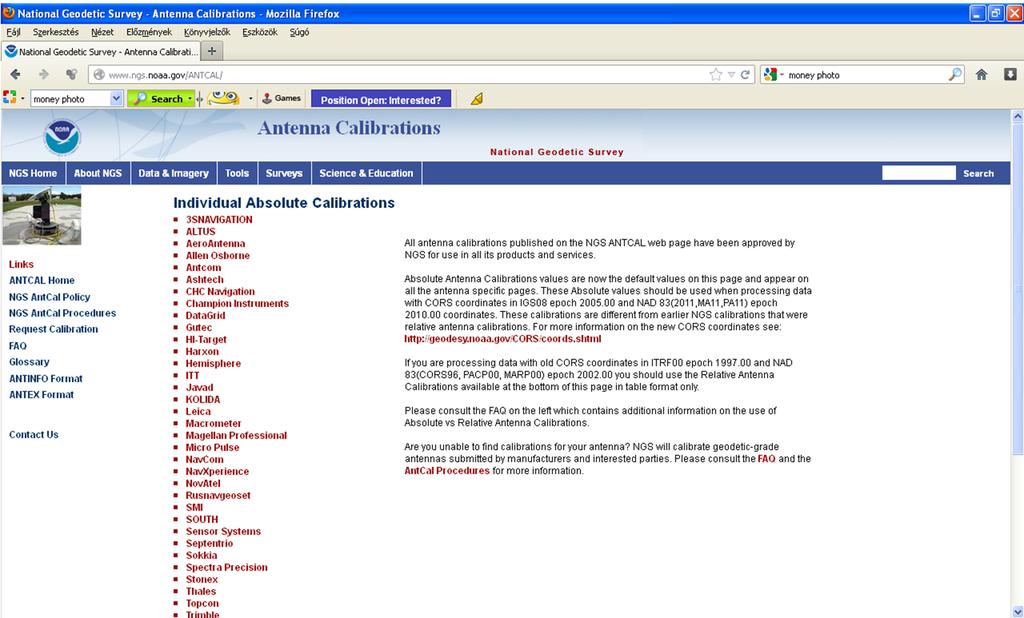Open the Súgó menu
Viewport: 1024px width, 618px height.
(x=299, y=32)
